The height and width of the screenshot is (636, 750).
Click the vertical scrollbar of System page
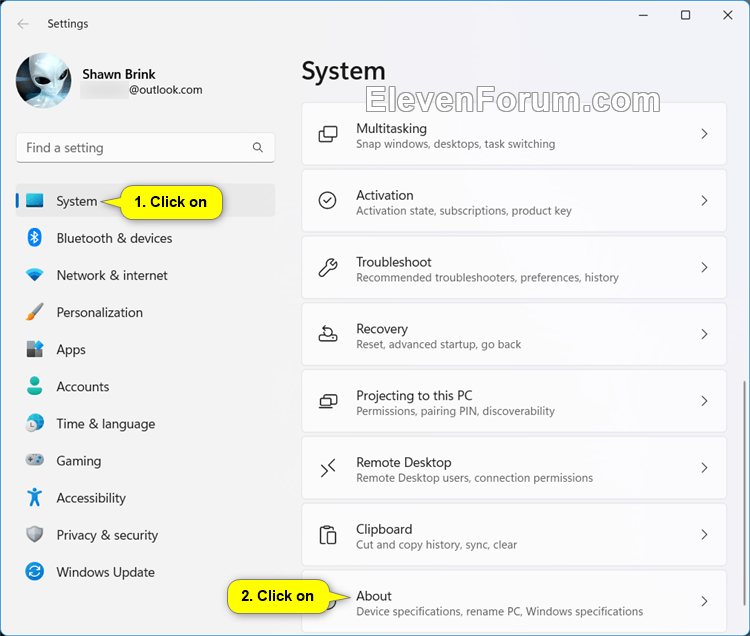coord(744,493)
